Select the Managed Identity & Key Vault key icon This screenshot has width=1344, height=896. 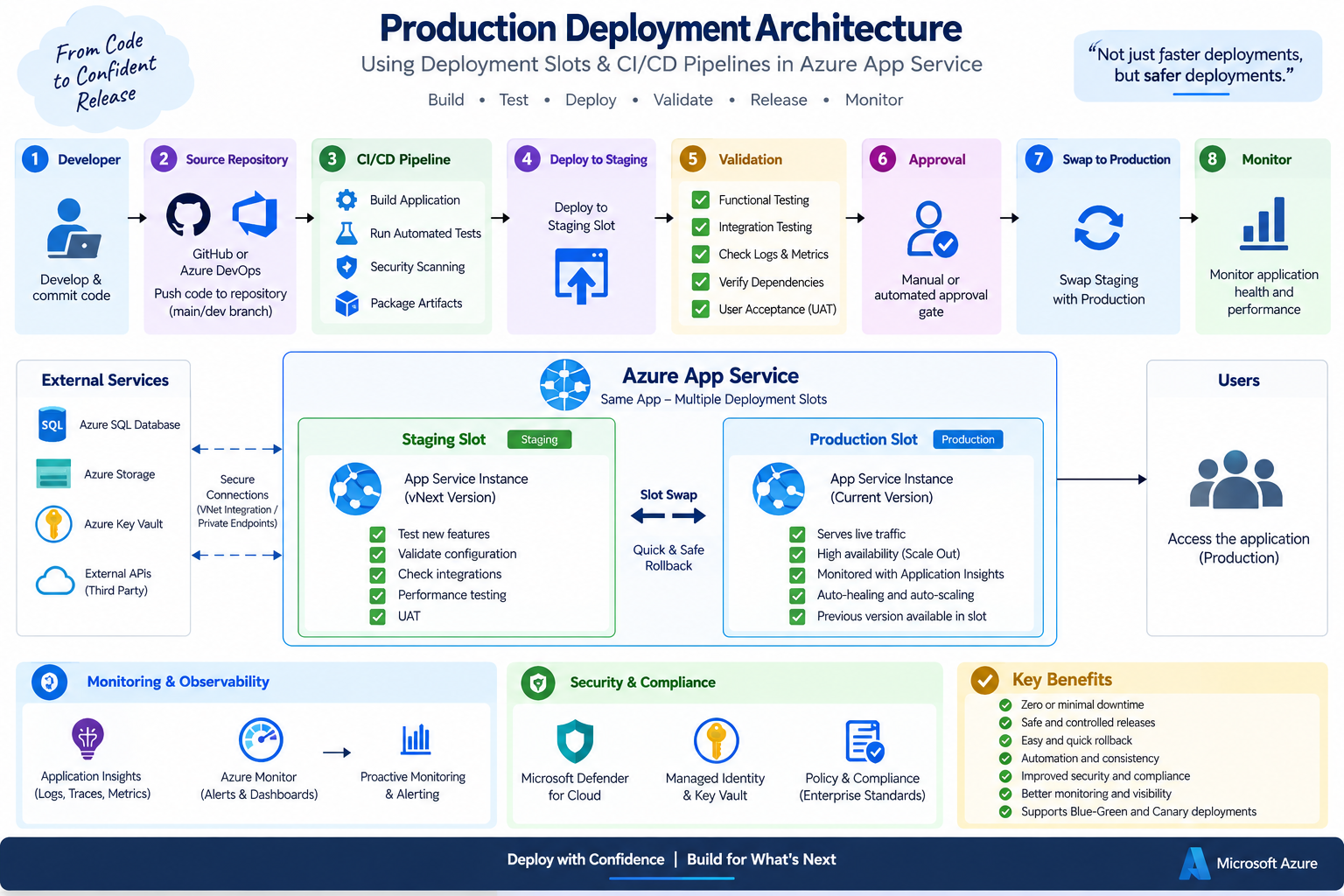(x=717, y=741)
